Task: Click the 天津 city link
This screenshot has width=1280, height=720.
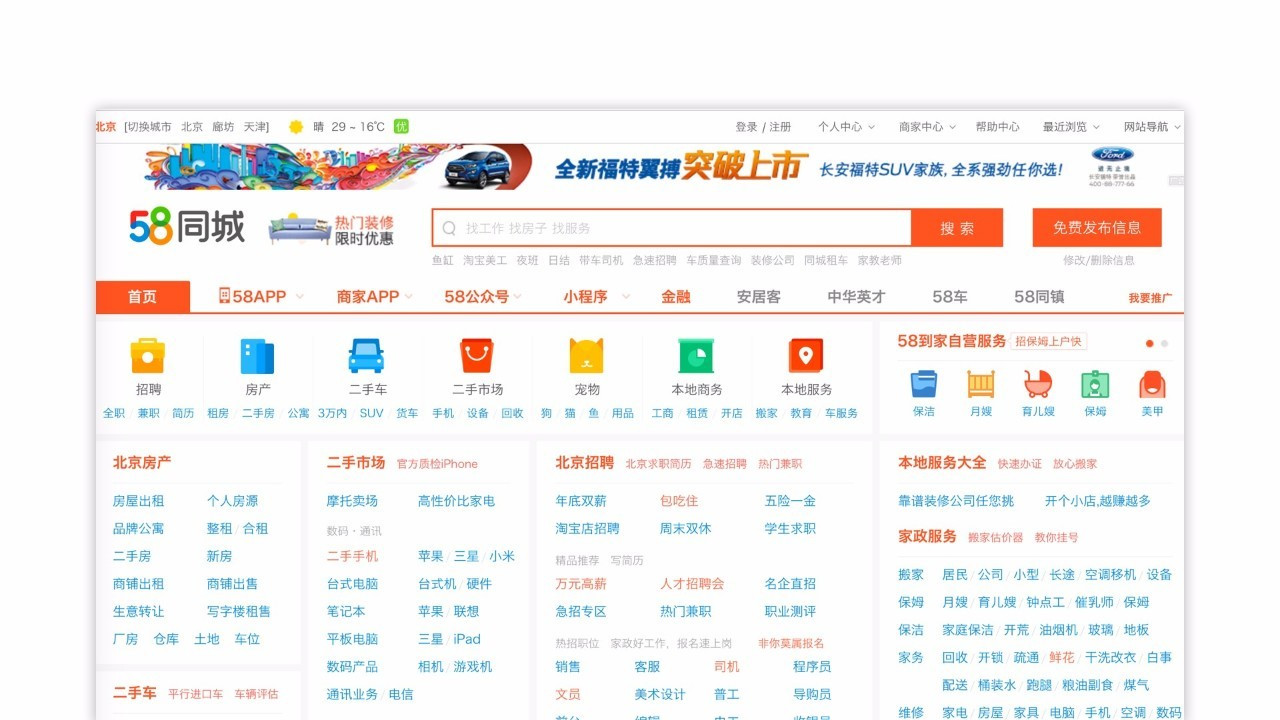Action: pyautogui.click(x=256, y=127)
